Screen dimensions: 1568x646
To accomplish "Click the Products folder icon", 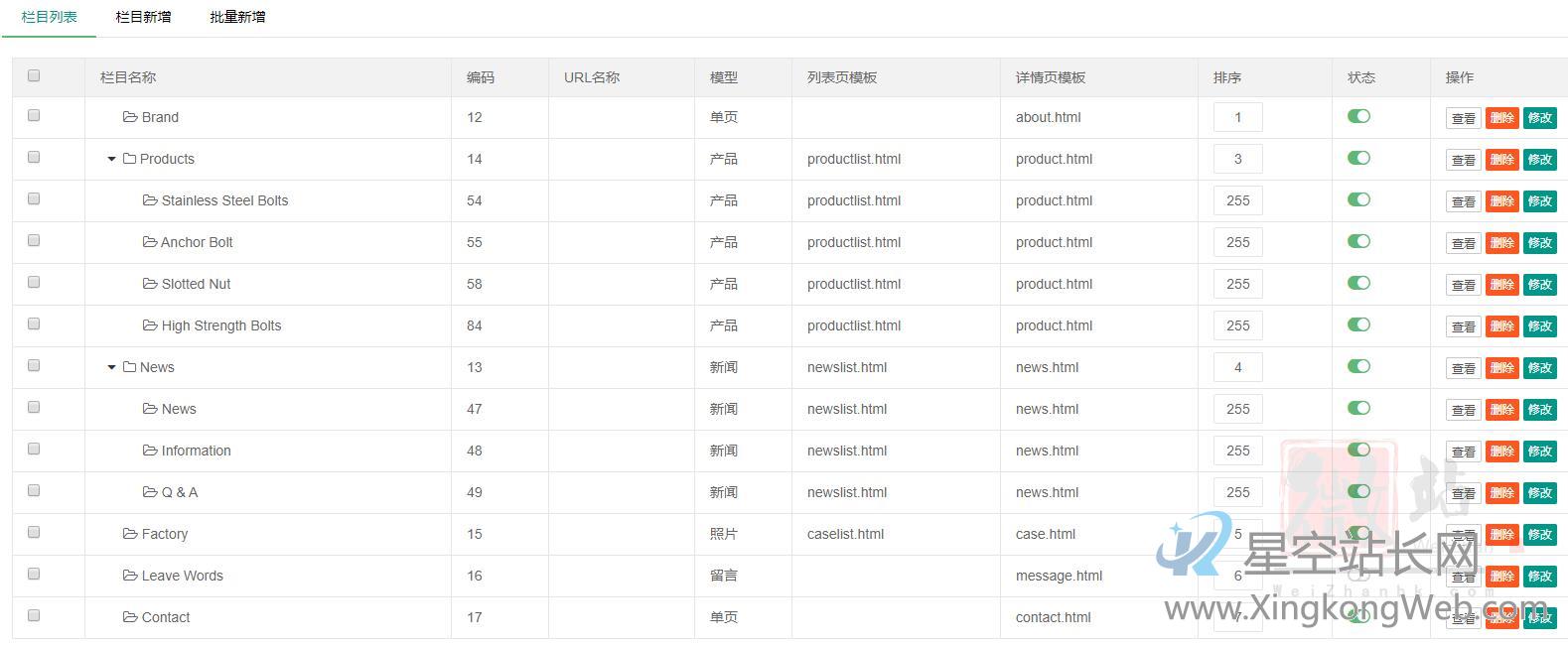I will point(129,158).
